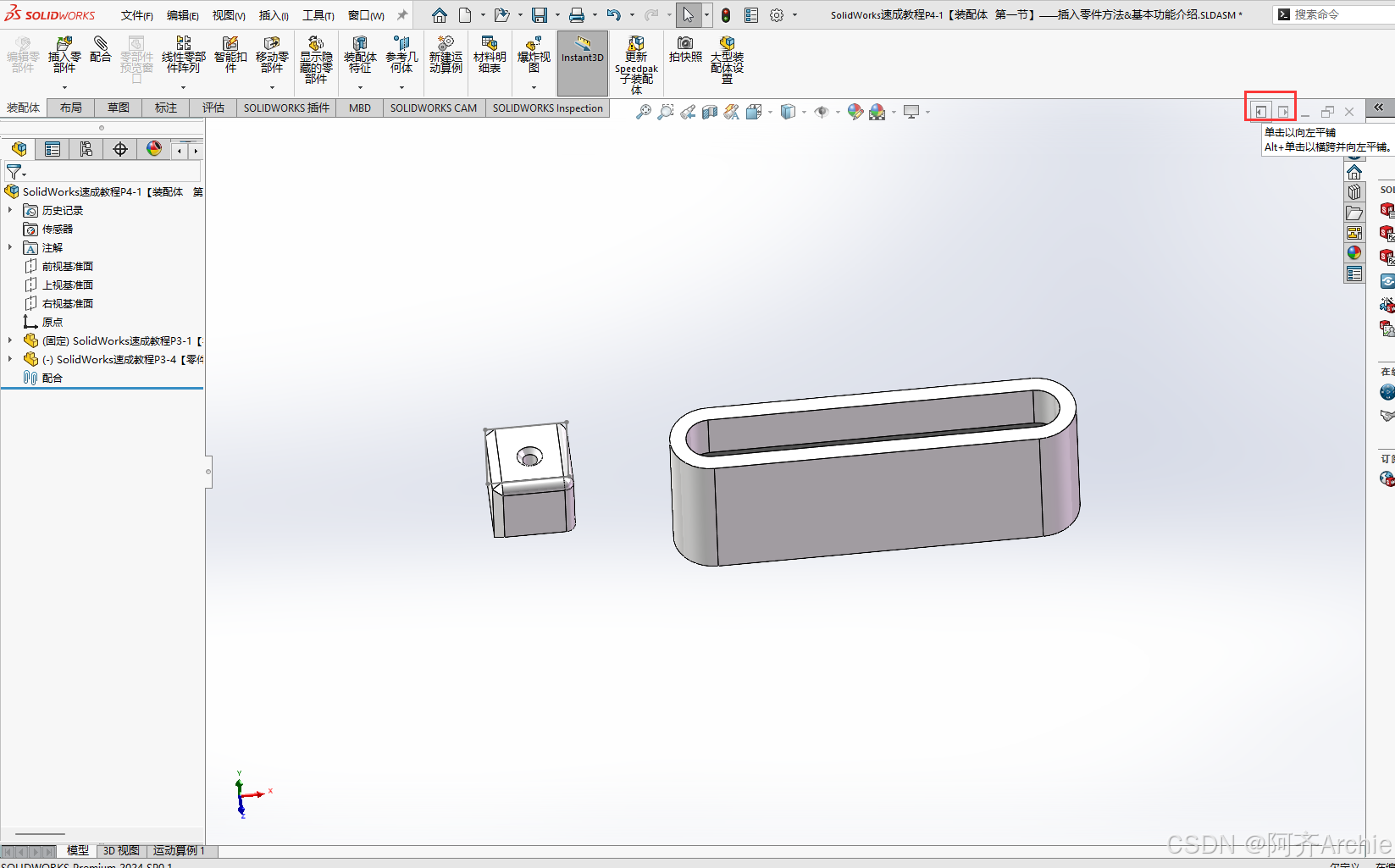Click the Section View icon
1395x868 pixels.
click(710, 112)
